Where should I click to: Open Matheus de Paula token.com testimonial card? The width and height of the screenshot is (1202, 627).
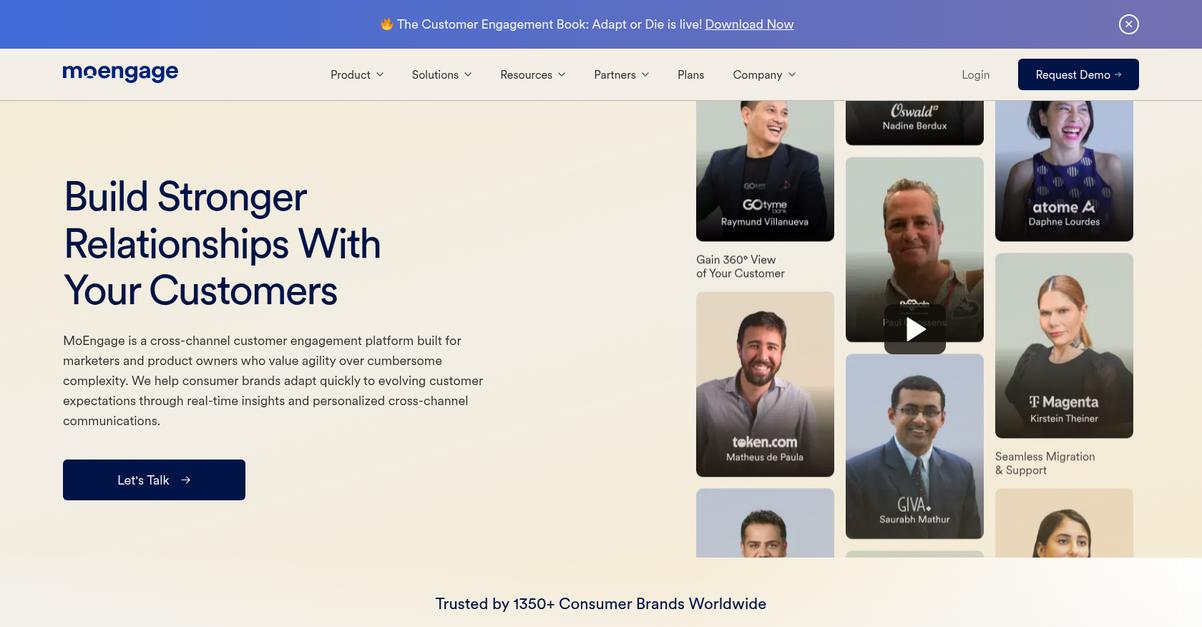coord(765,384)
